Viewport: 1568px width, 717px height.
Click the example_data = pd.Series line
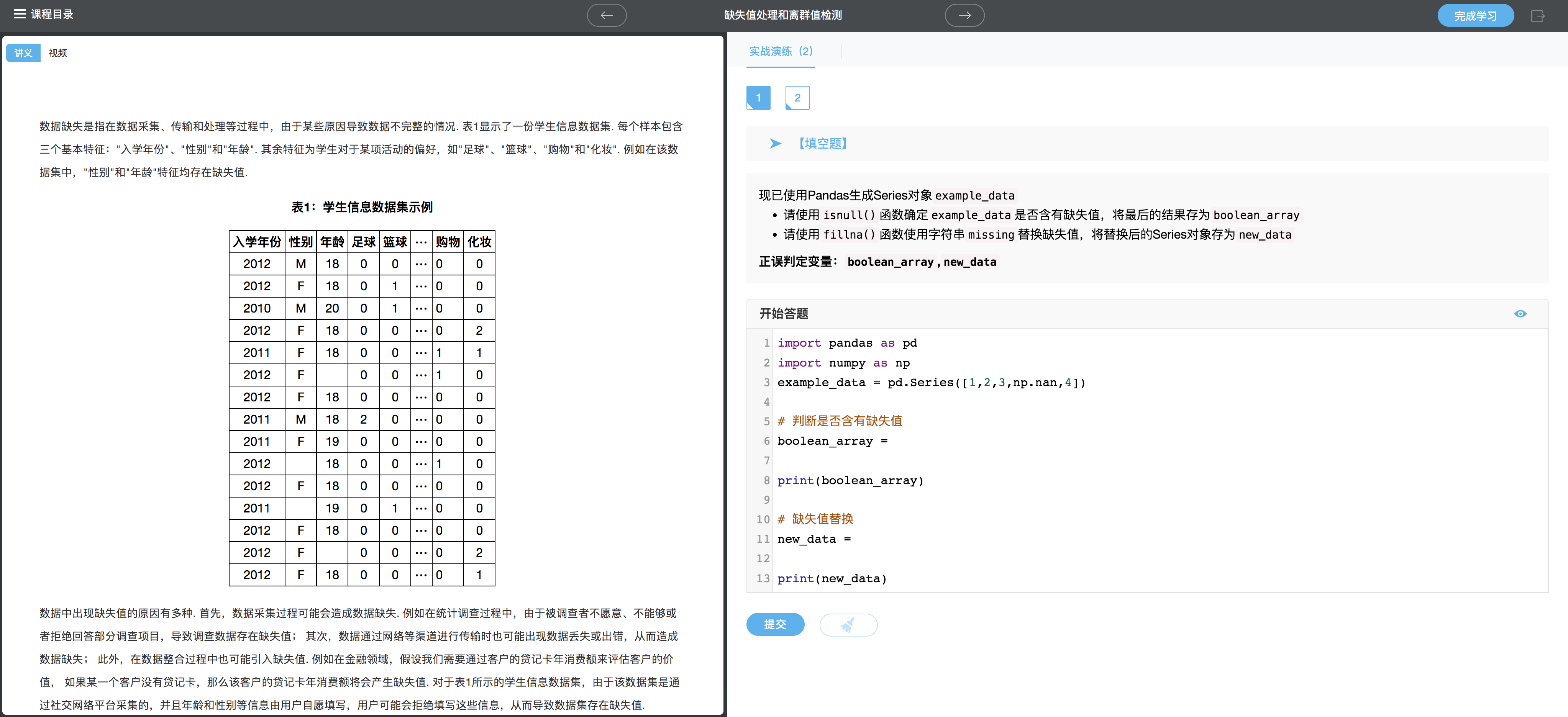coord(931,383)
